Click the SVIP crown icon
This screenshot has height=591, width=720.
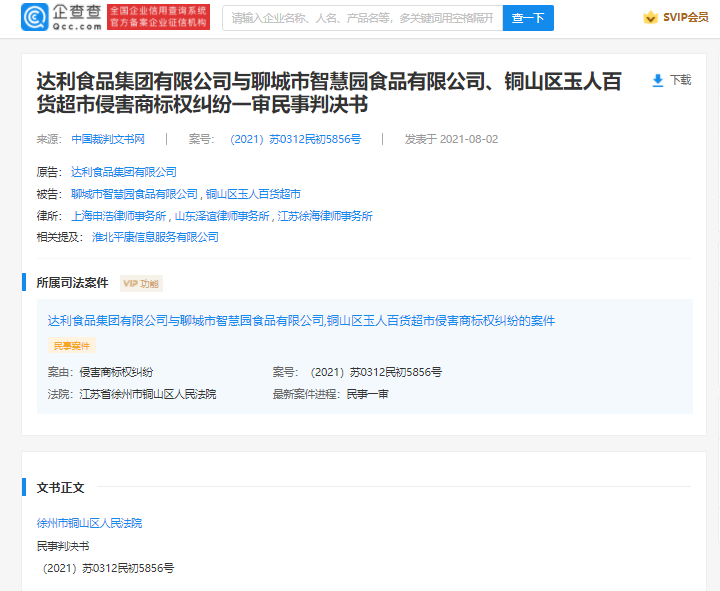tap(650, 18)
